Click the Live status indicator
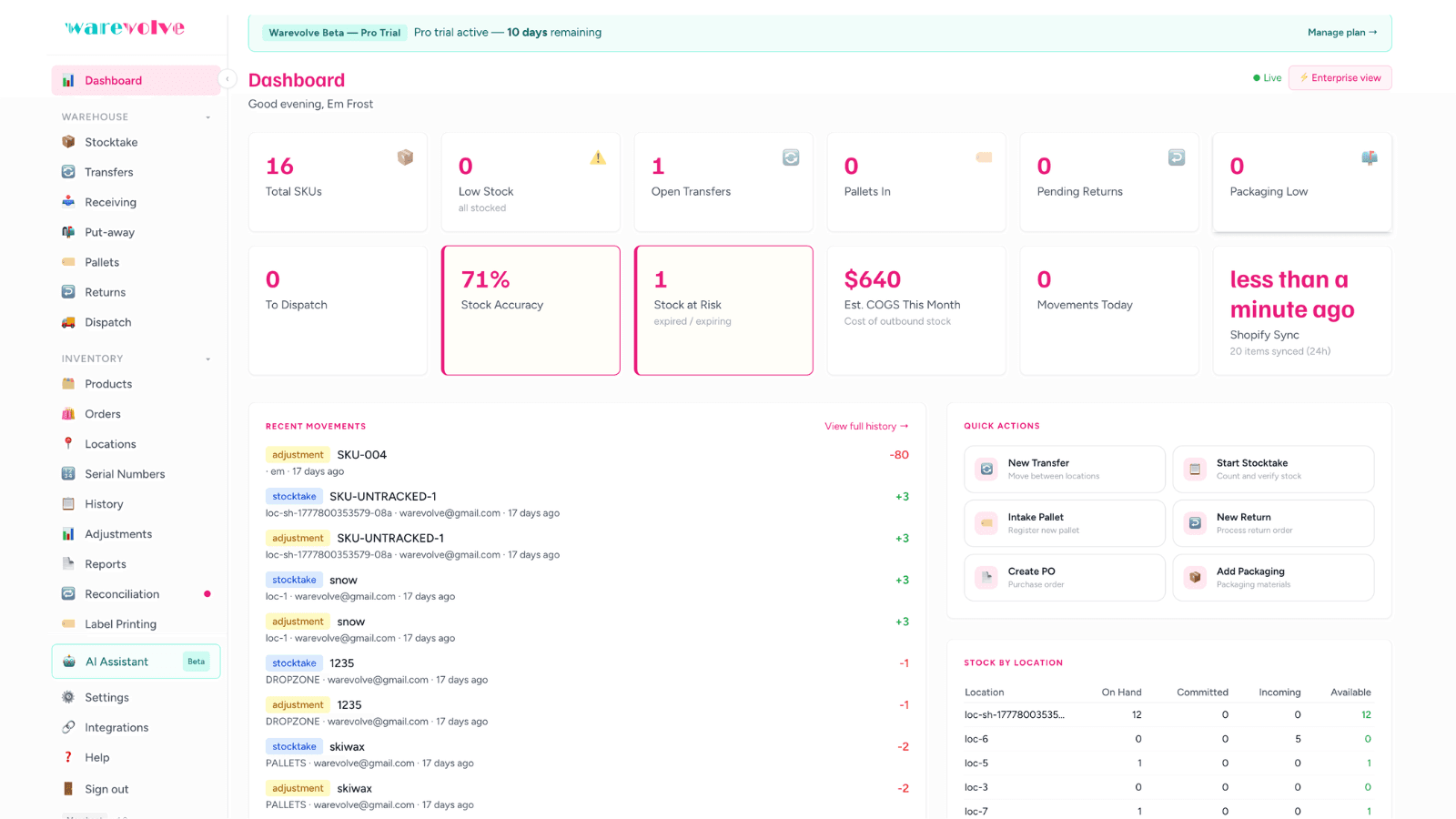This screenshot has width=1456, height=819. pyautogui.click(x=1267, y=78)
